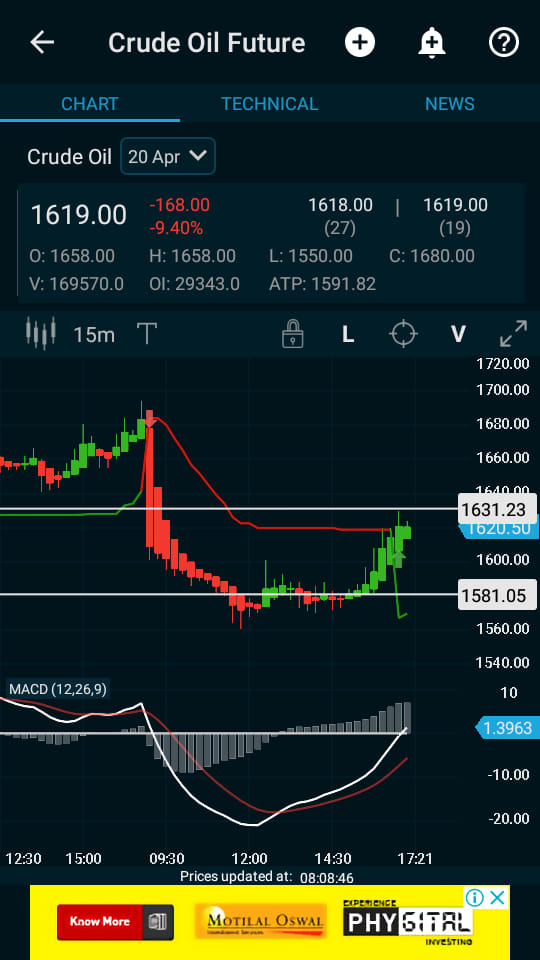This screenshot has width=540, height=960.
Task: Close the Motilal Oswal ad banner
Action: (498, 898)
